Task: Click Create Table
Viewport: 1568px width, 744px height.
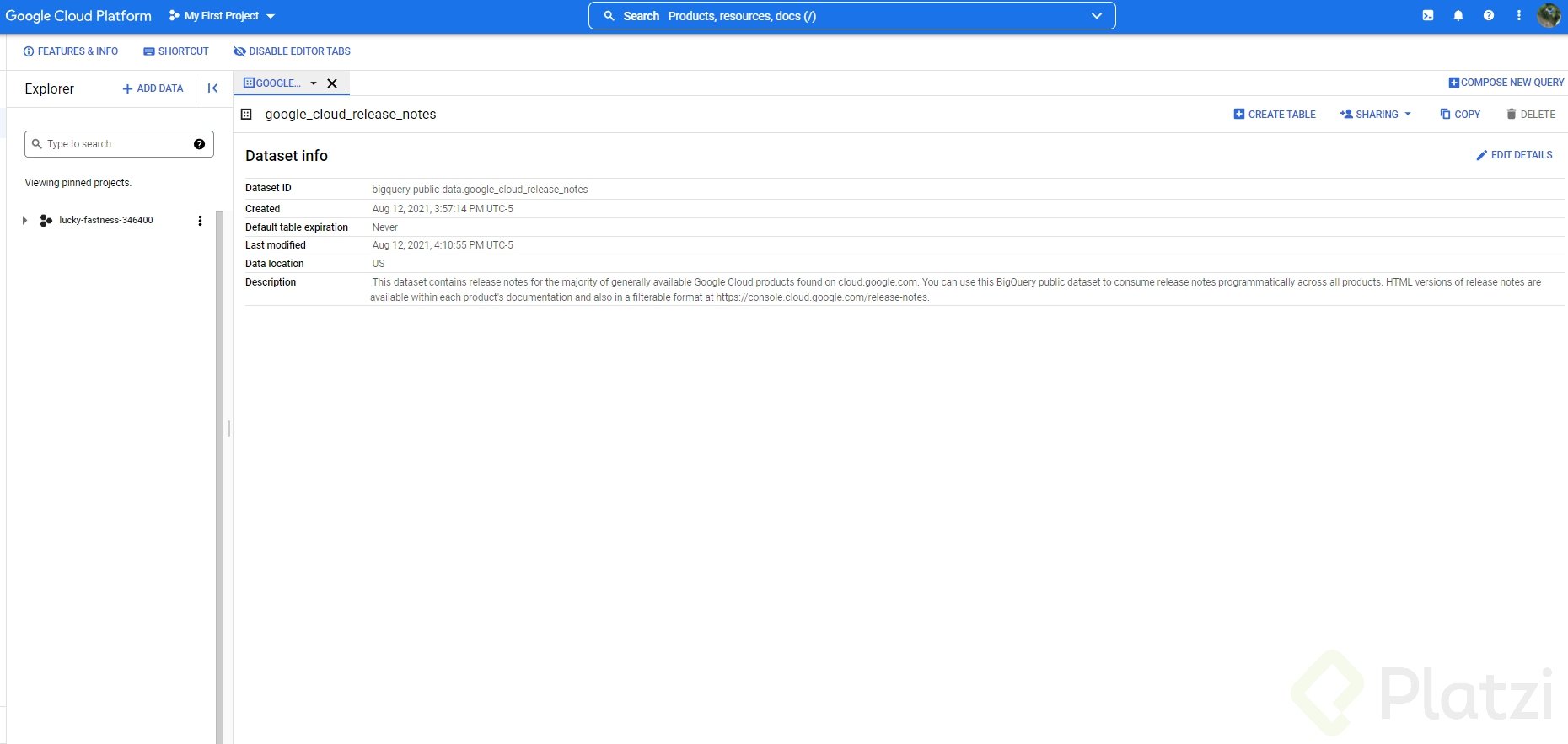Action: pos(1275,115)
